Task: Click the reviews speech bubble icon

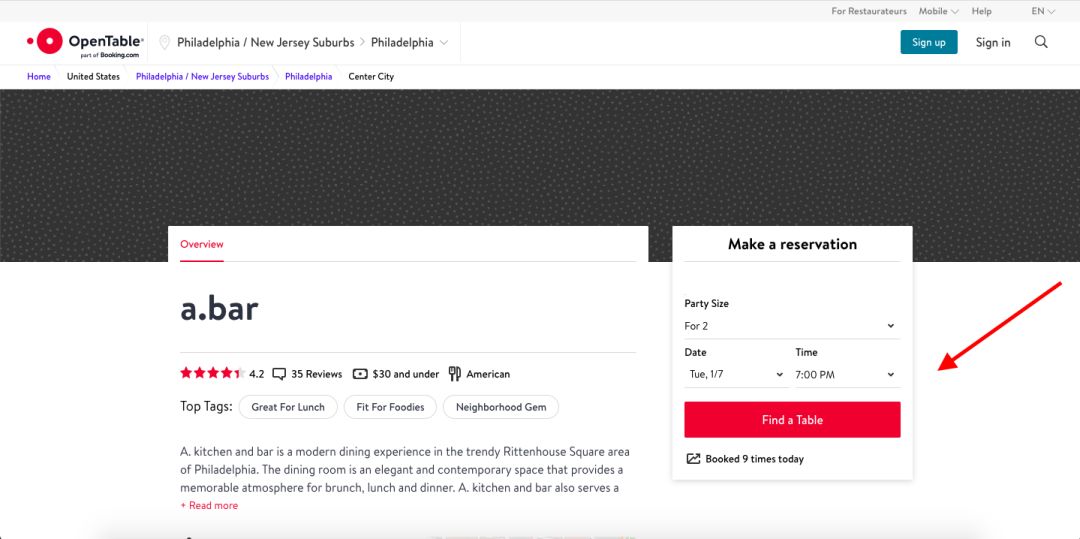Action: [x=279, y=374]
